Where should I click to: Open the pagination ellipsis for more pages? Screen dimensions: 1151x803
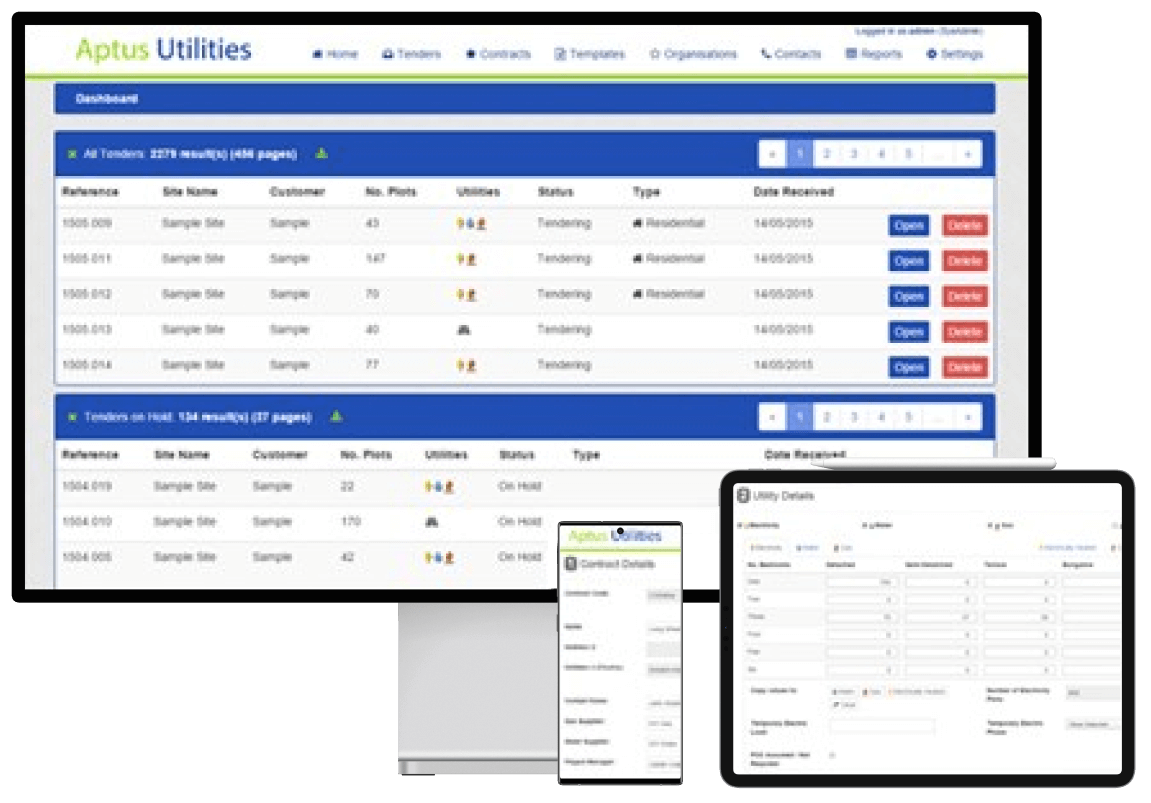point(937,153)
